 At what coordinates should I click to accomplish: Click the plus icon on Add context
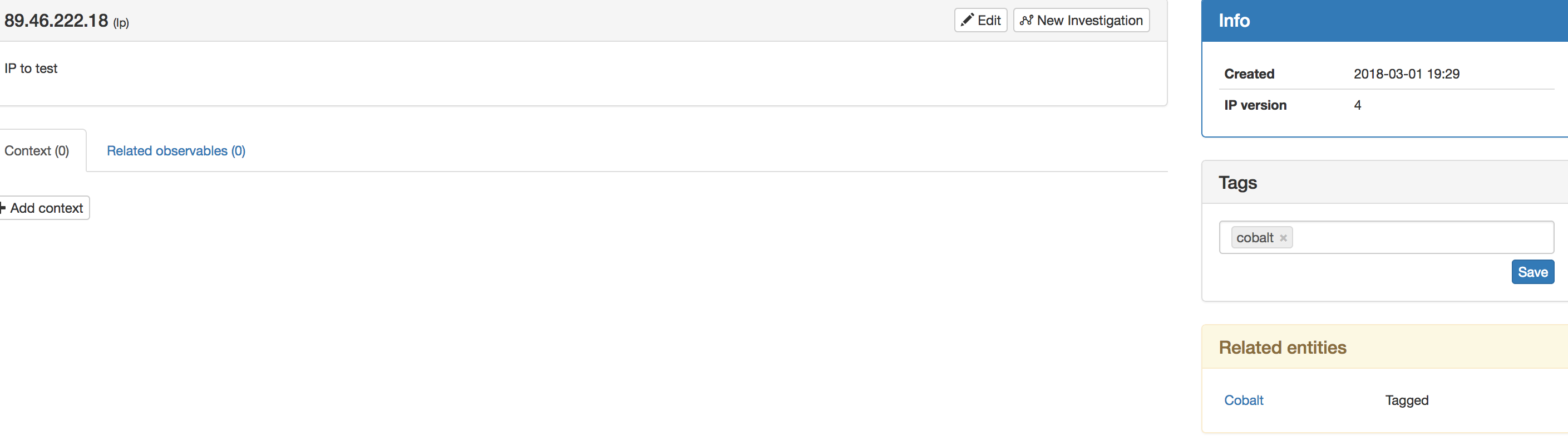(x=2, y=208)
